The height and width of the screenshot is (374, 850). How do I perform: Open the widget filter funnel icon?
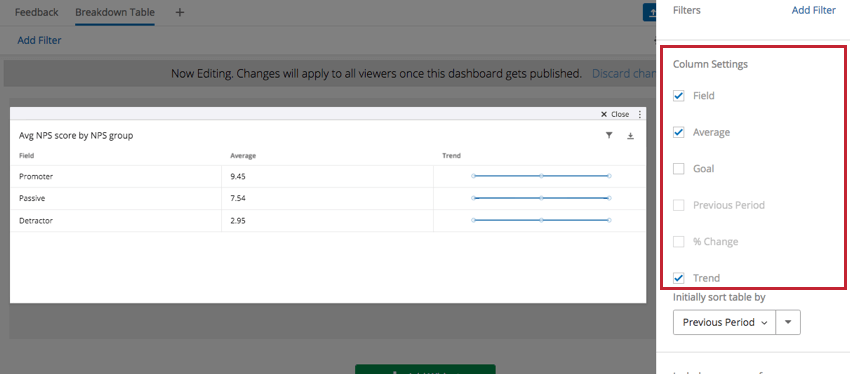tap(609, 136)
